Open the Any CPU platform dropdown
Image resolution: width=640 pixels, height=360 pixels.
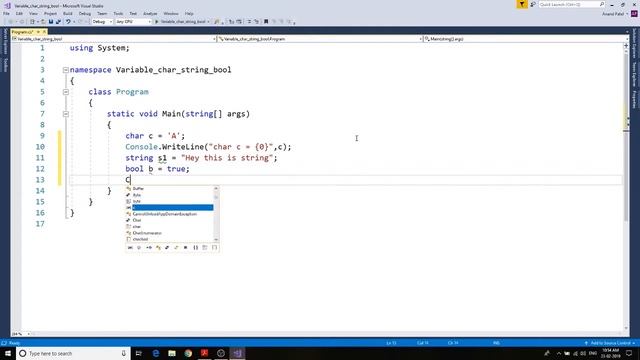(133, 22)
